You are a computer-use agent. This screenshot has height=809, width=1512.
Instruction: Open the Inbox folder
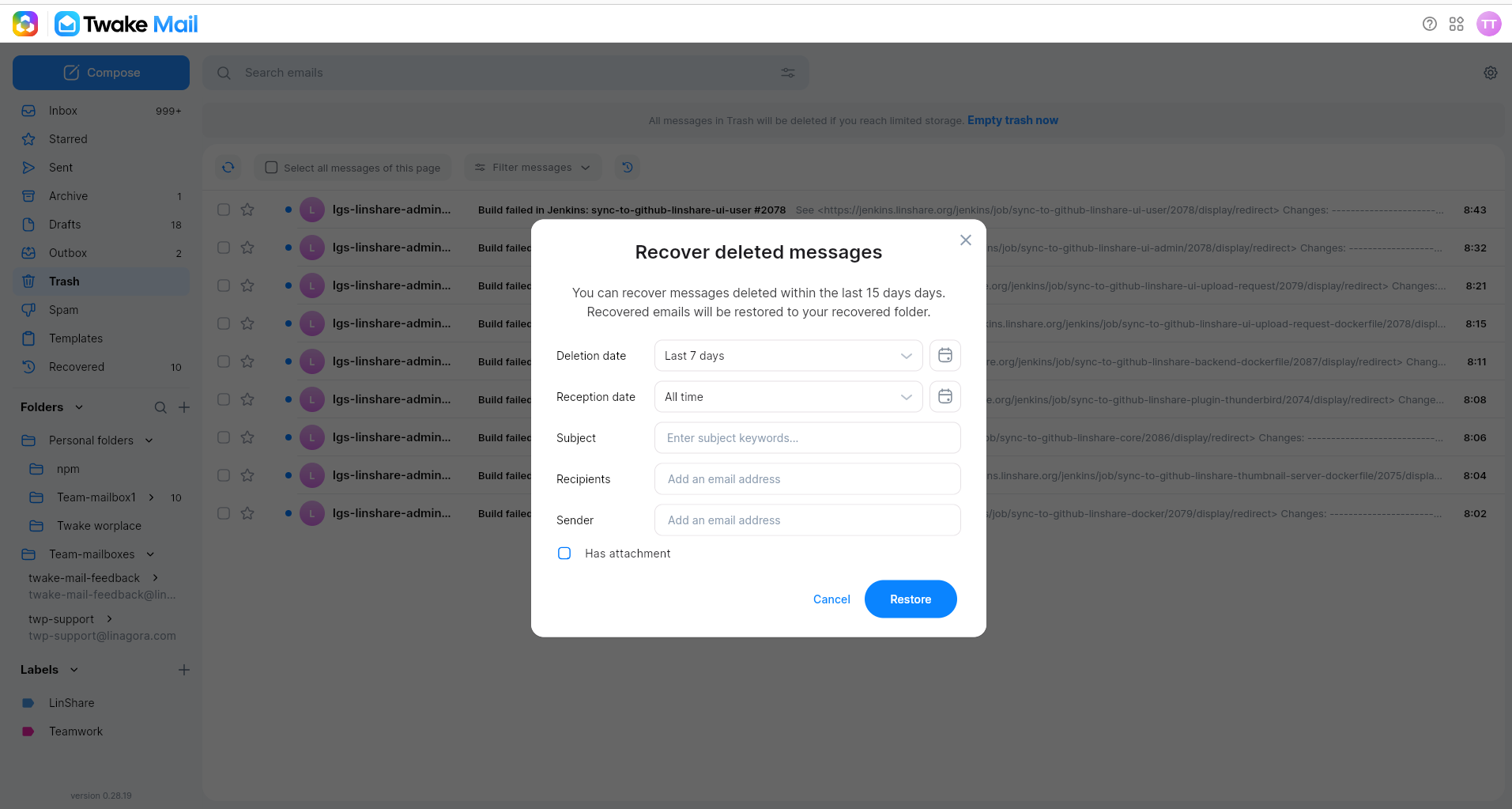101,111
